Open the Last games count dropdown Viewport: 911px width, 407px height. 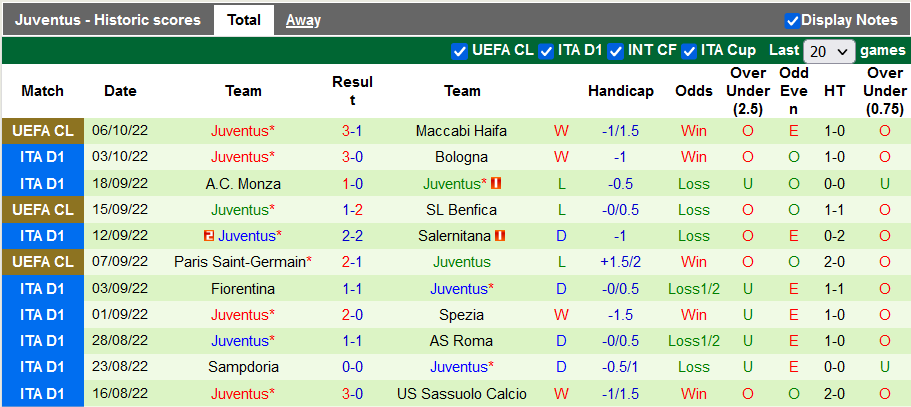[x=829, y=51]
